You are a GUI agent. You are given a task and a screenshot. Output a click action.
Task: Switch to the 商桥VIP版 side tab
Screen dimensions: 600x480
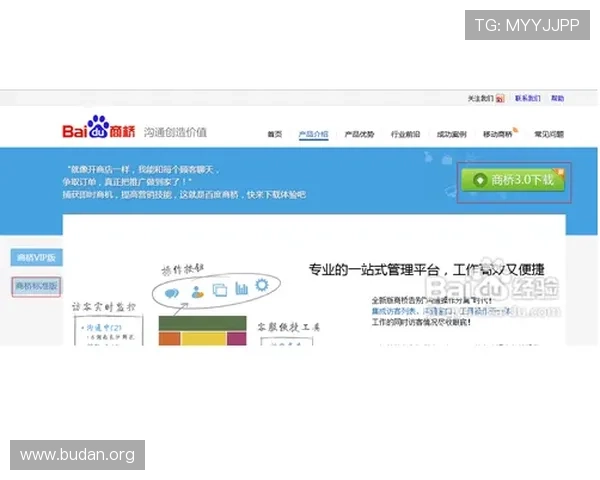click(x=36, y=258)
